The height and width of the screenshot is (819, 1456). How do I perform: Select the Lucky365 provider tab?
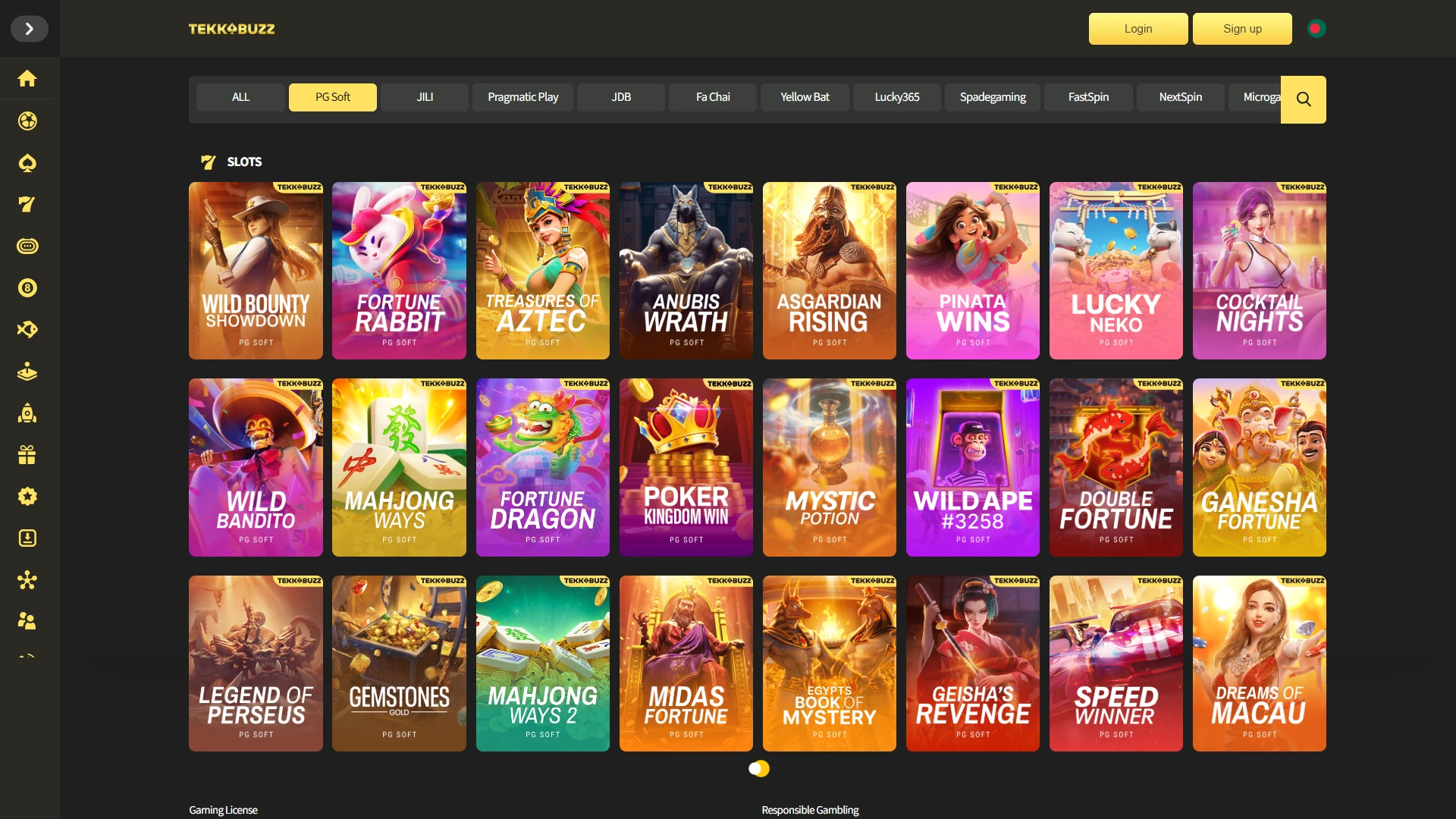897,97
